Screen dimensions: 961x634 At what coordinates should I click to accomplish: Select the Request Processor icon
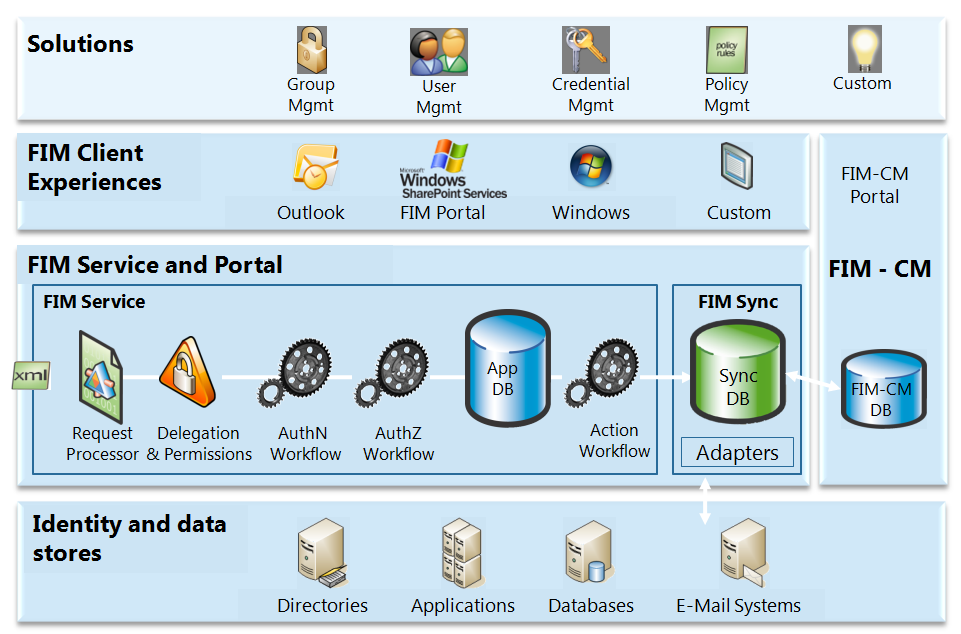pos(100,378)
